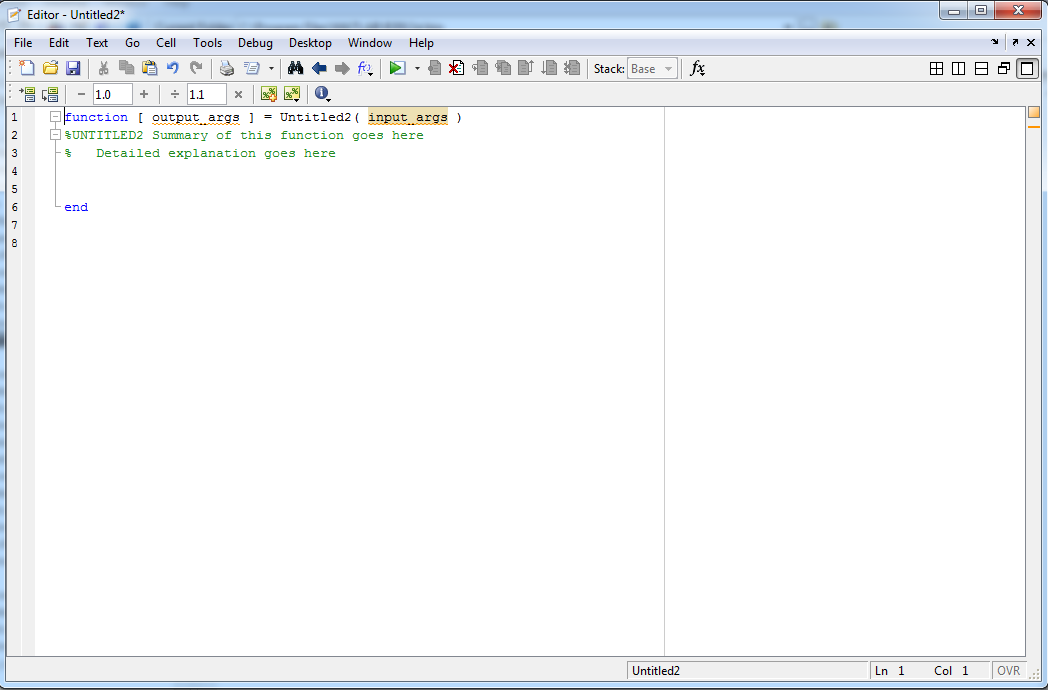Open Show cell titles %% dropdown
The image size is (1048, 690).
tap(292, 94)
